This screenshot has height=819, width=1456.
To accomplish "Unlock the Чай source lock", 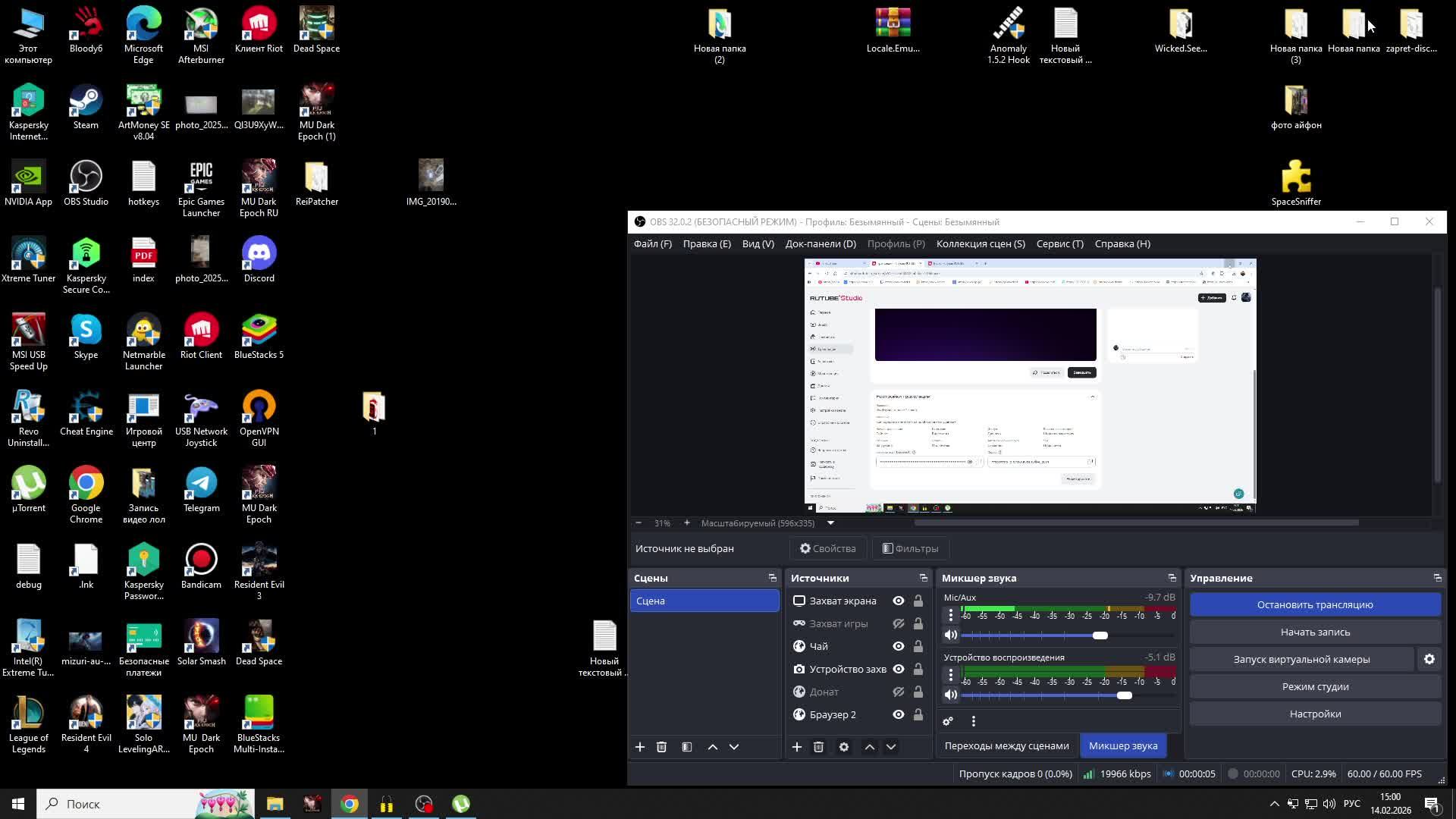I will tap(918, 646).
